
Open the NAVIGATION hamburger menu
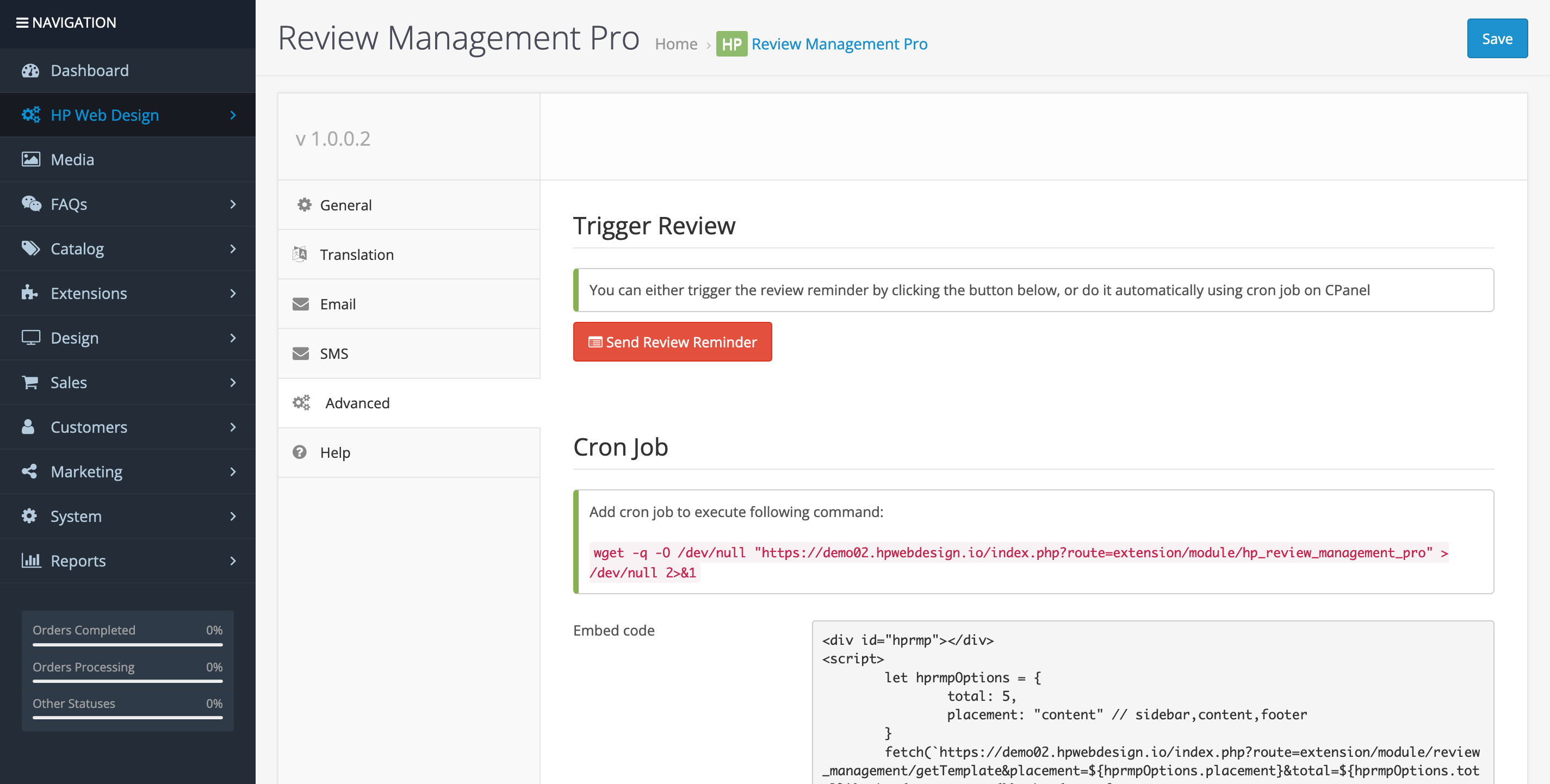(x=23, y=22)
